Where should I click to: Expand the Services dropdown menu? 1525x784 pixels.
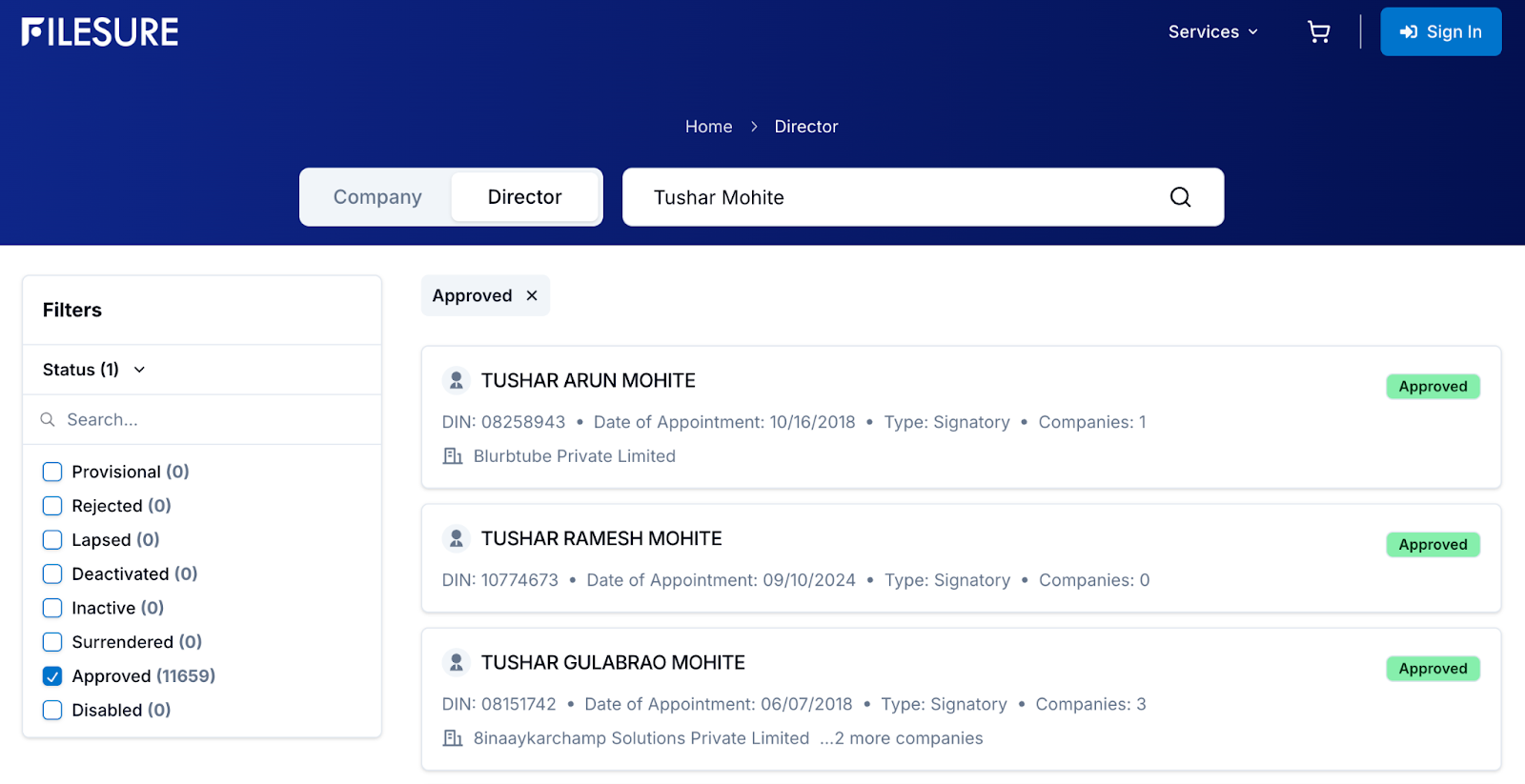click(x=1212, y=32)
